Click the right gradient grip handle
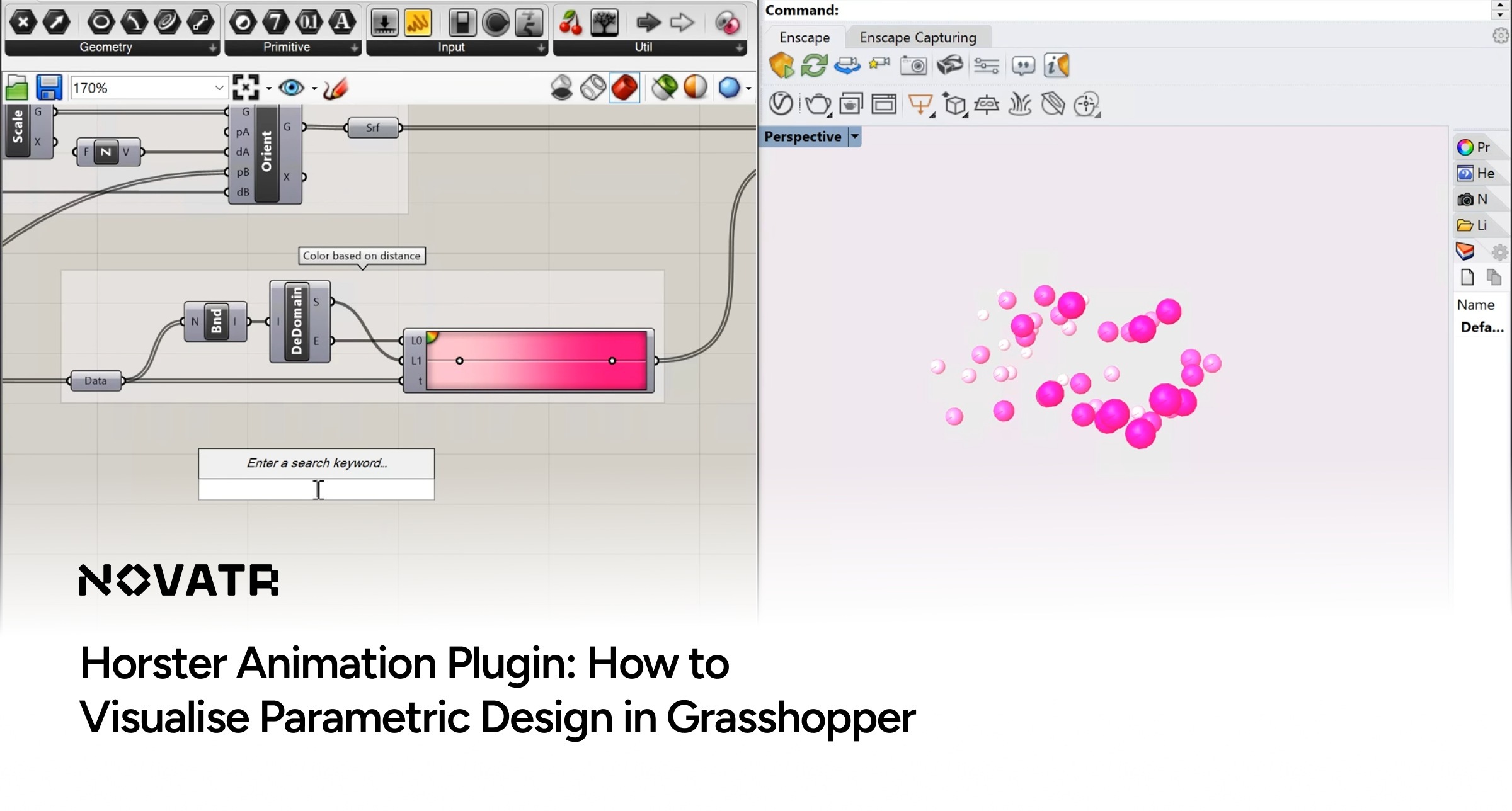 point(612,361)
